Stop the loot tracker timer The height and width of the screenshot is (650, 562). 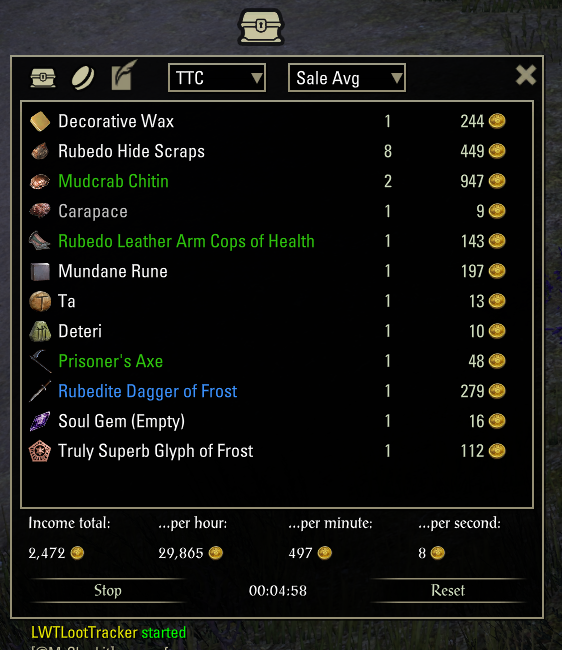coord(108,590)
